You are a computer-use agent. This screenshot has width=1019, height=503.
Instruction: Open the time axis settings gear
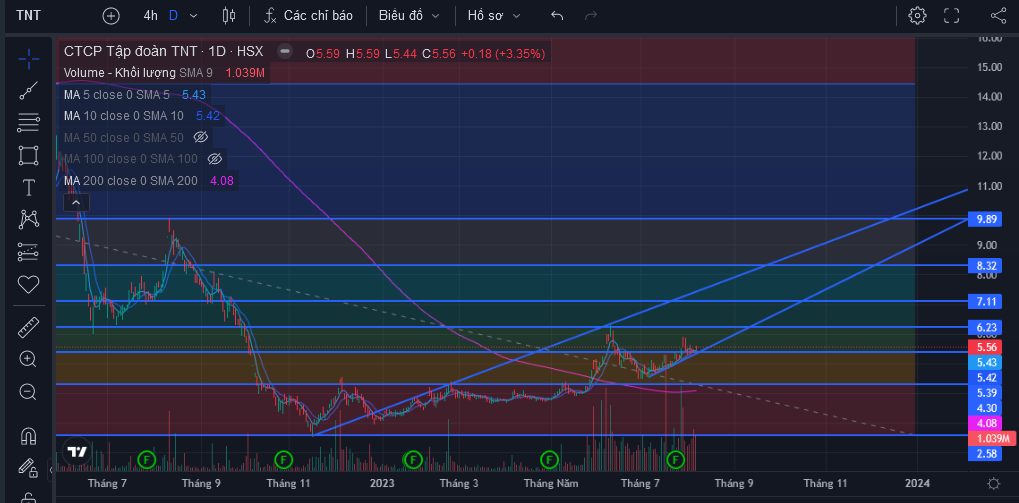tap(994, 484)
